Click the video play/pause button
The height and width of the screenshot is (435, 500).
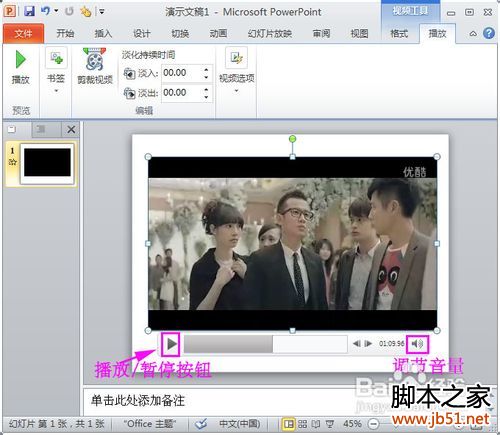[x=171, y=344]
